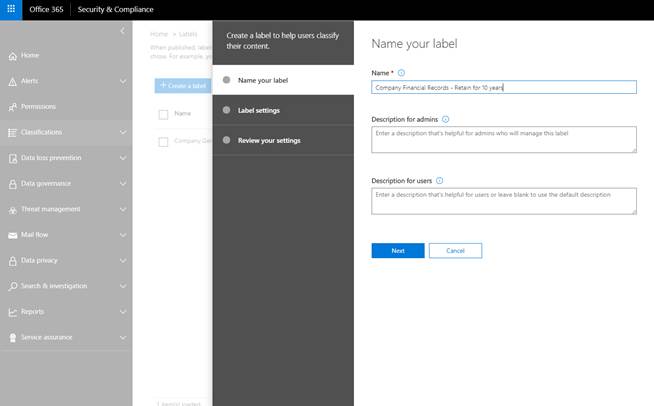Check the Name column header checkbox
Image resolution: width=654 pixels, height=406 pixels.
tap(163, 114)
